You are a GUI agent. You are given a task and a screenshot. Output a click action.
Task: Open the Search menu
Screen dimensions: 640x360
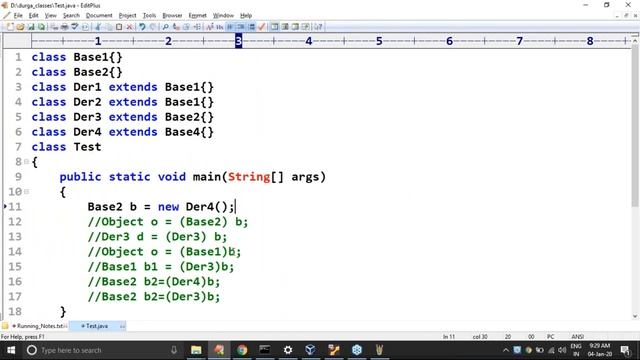[71, 16]
